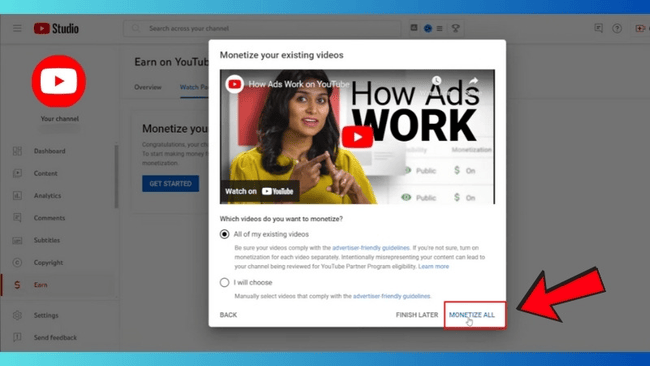Open the Learn more link

(433, 266)
